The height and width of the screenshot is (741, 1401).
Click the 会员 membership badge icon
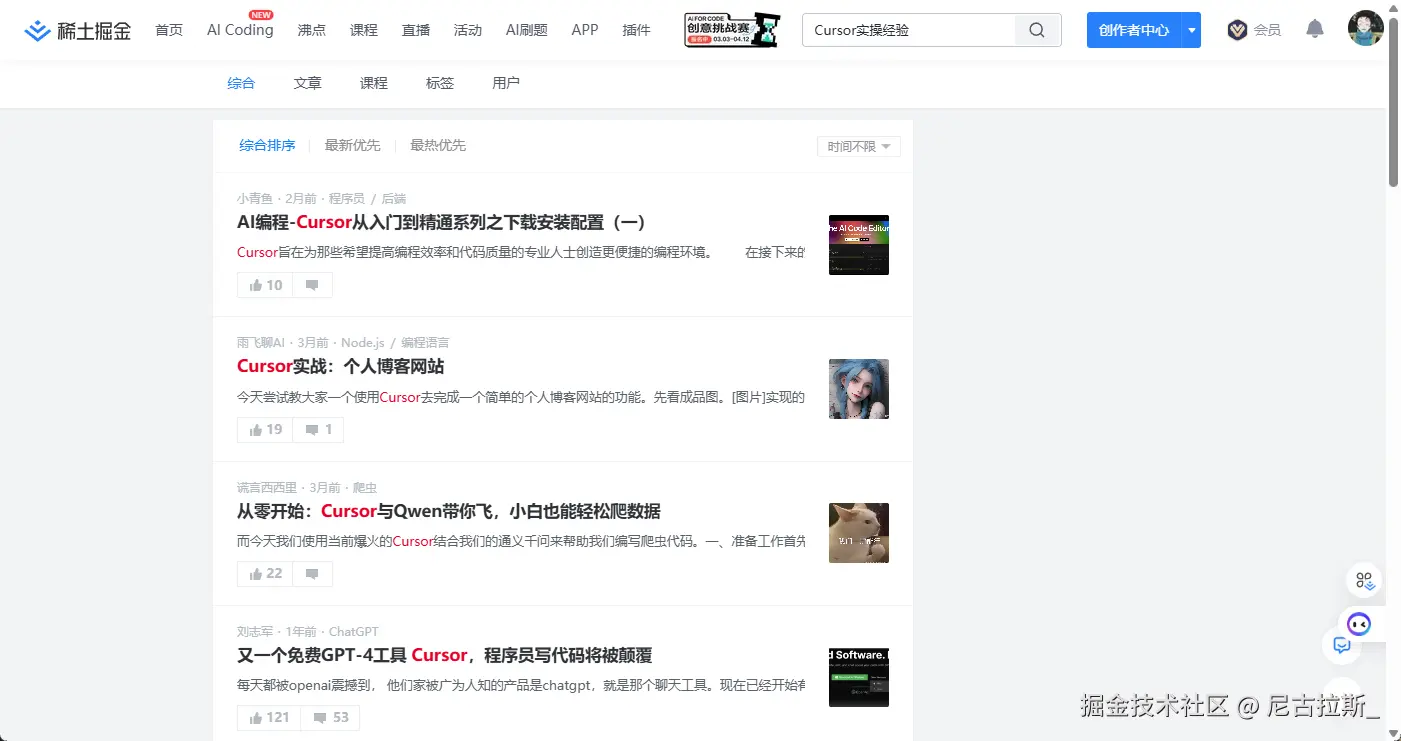point(1235,30)
